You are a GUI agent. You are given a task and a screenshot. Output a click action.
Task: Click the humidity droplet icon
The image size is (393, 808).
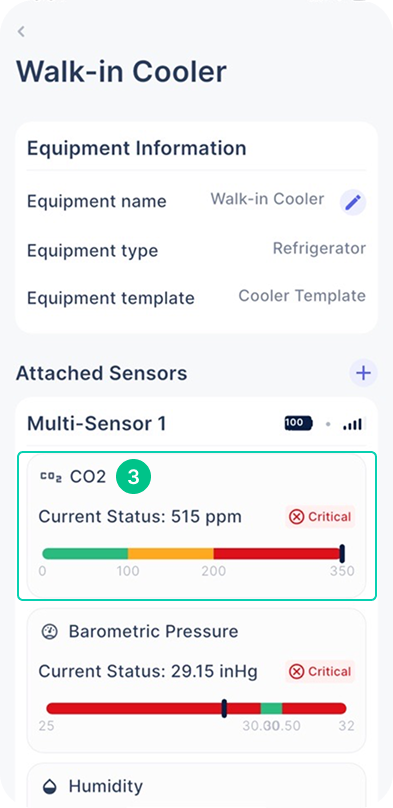tap(49, 786)
